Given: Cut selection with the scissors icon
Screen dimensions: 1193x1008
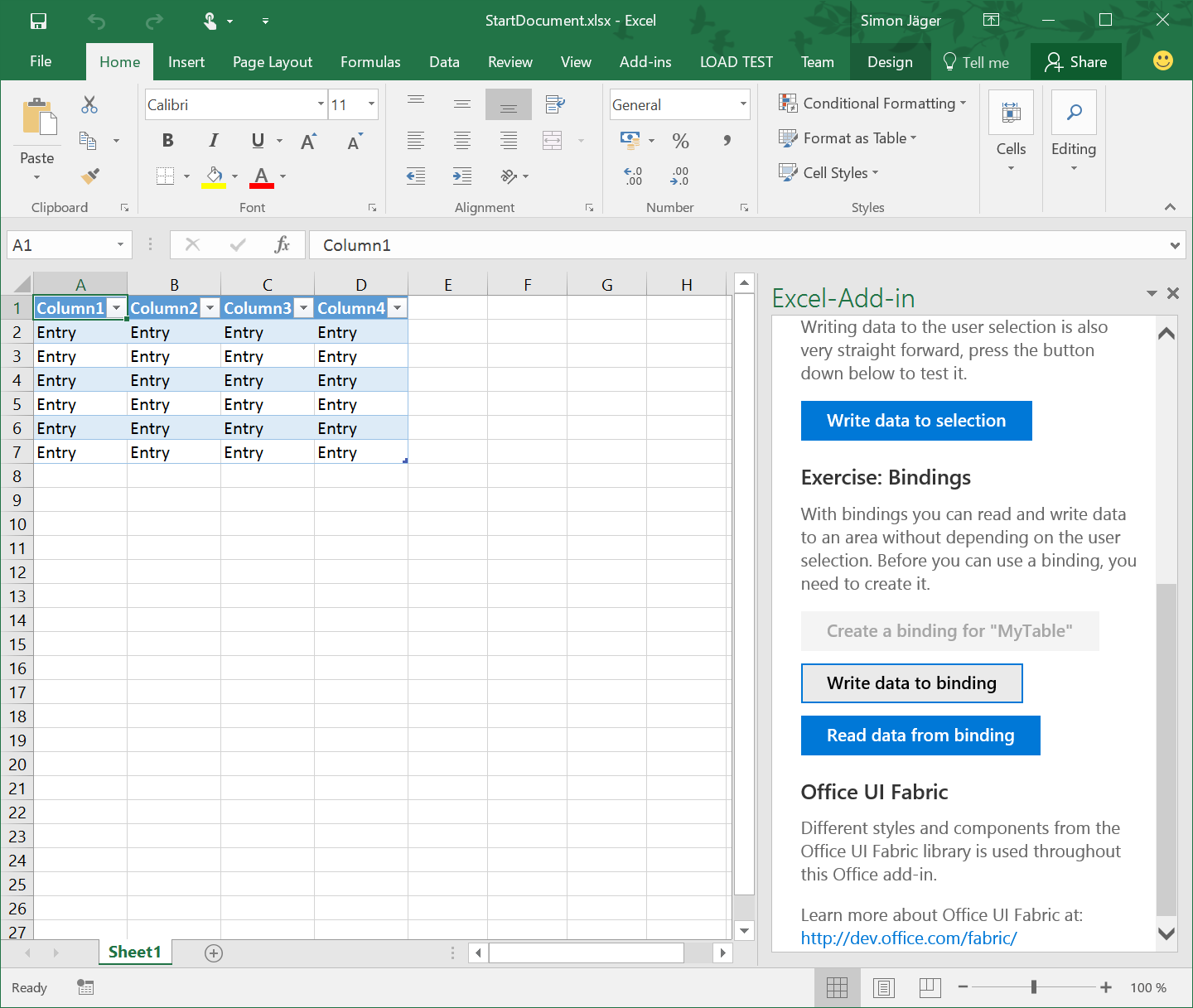Looking at the screenshot, I should [x=89, y=105].
